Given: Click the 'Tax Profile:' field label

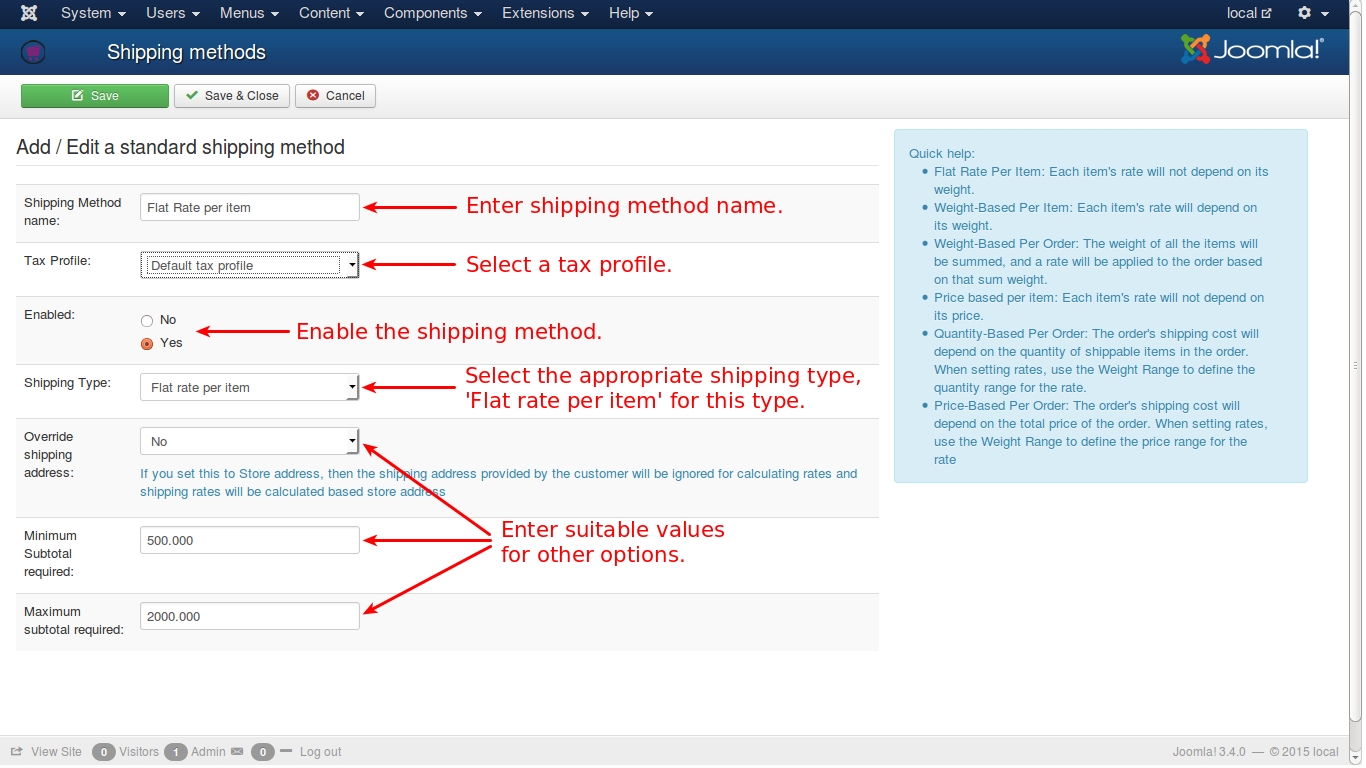Looking at the screenshot, I should tap(57, 260).
